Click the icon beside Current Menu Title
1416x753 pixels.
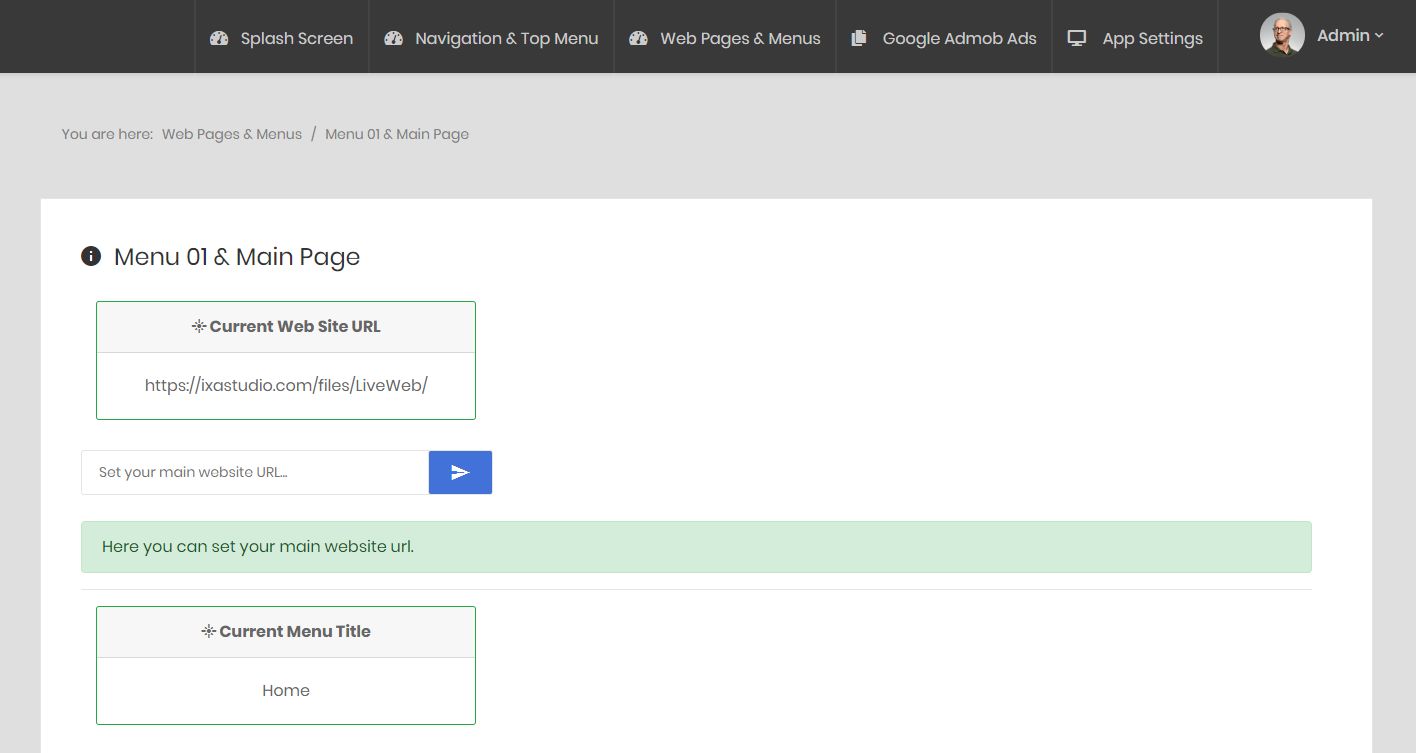point(208,631)
